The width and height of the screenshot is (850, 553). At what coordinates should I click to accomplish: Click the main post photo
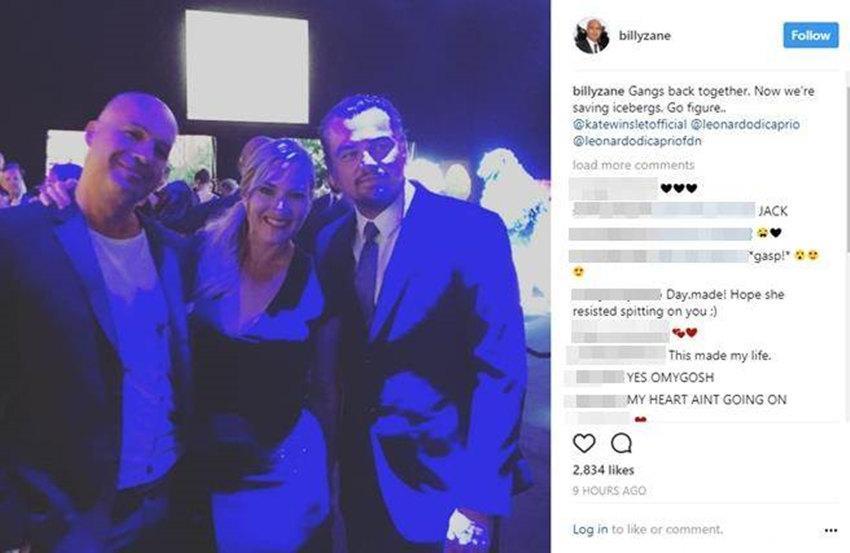tap(275, 276)
